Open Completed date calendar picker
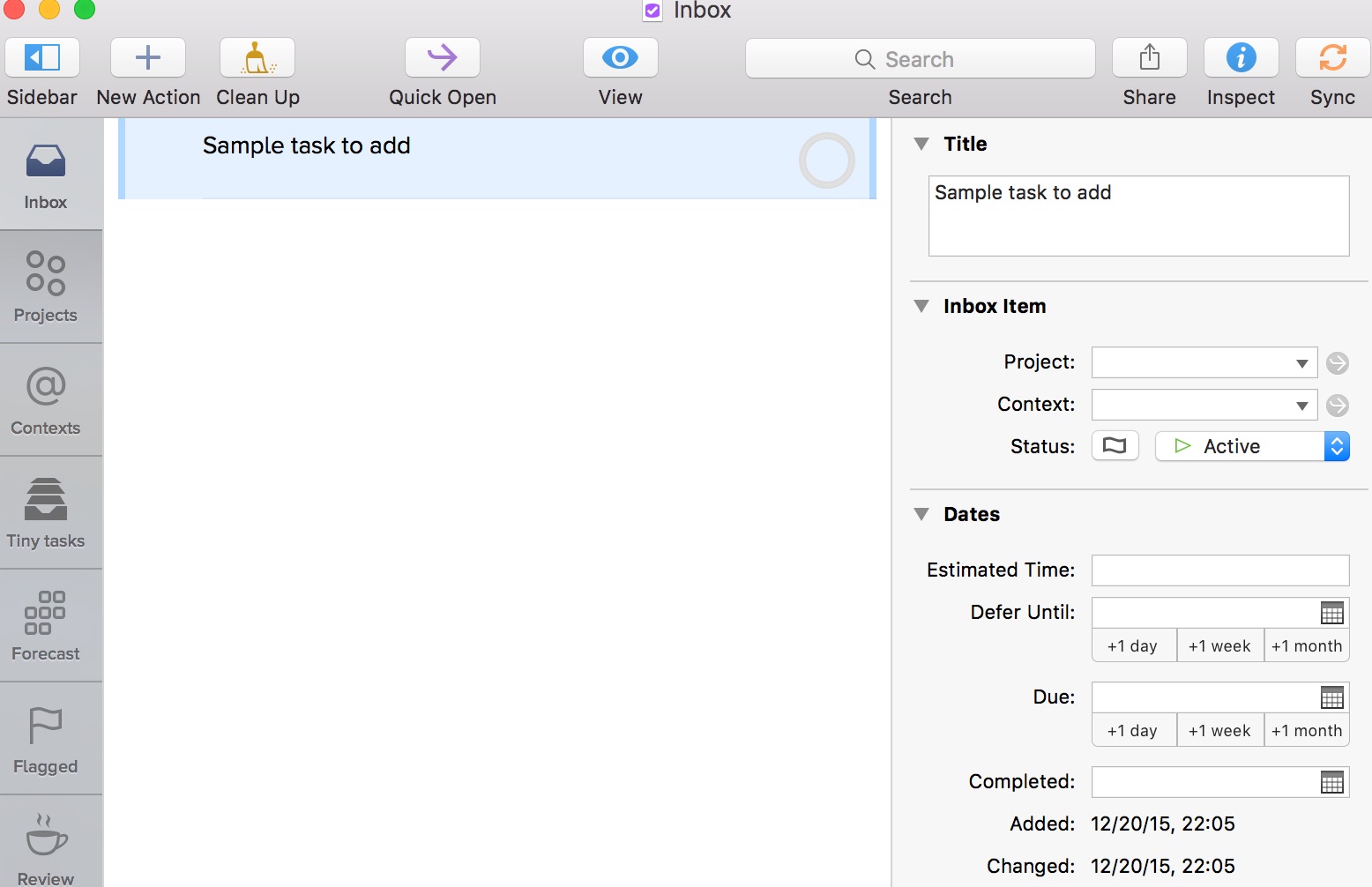Screen dimensions: 1372x887 1332,782
